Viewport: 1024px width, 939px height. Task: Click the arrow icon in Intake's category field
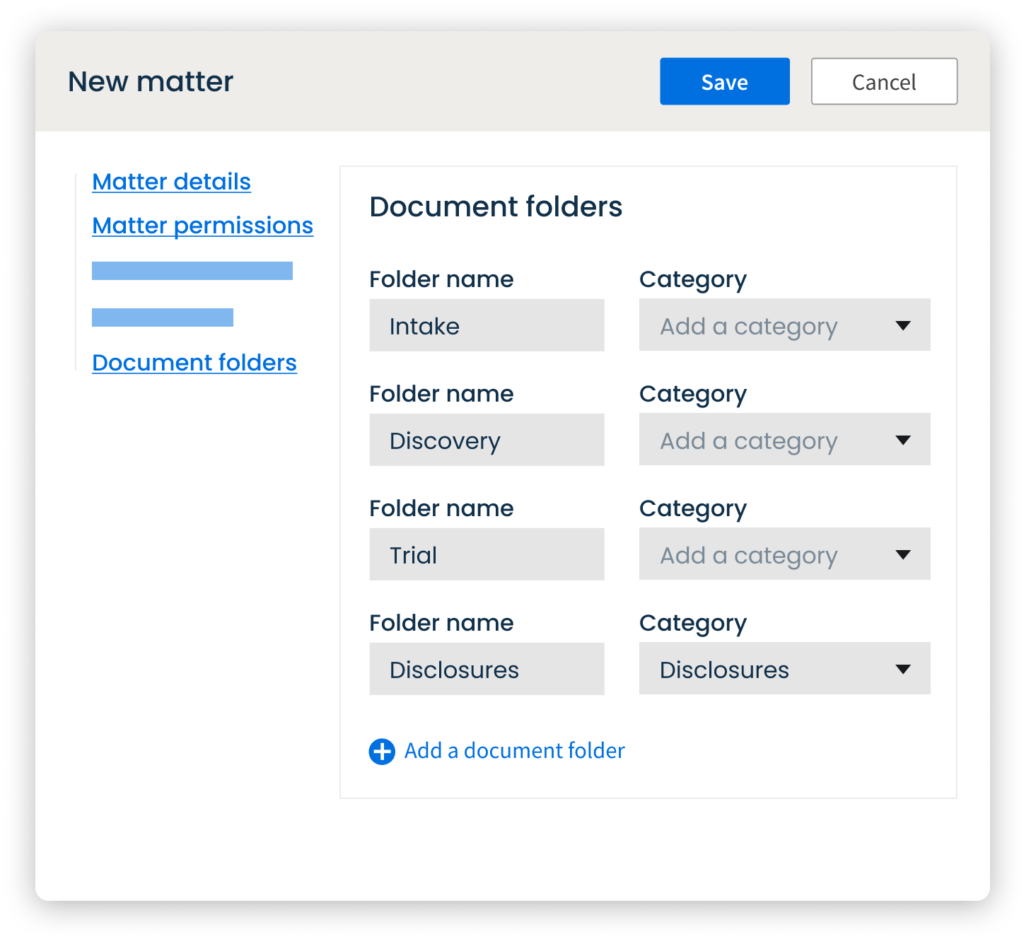coord(903,326)
